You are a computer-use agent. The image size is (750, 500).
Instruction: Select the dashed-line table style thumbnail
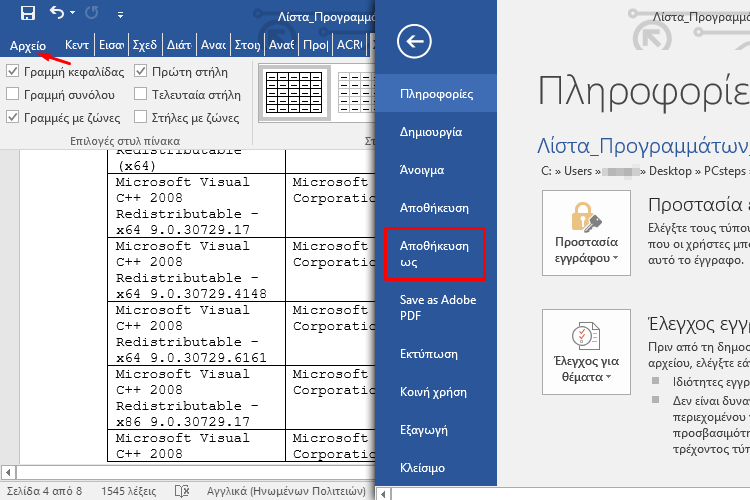[356, 93]
